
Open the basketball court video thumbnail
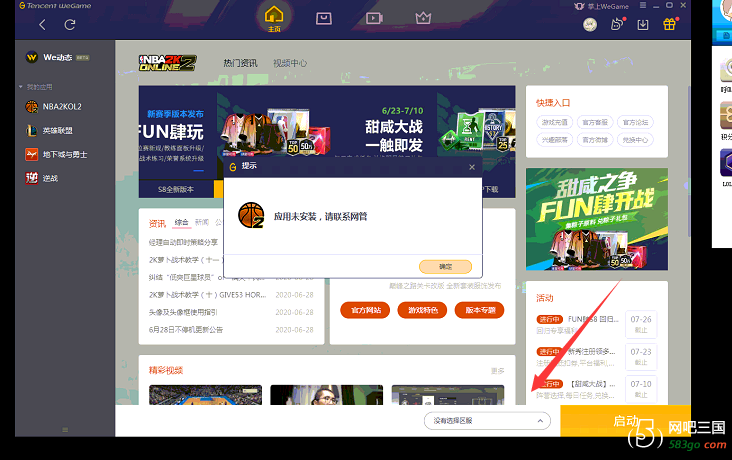(205, 395)
